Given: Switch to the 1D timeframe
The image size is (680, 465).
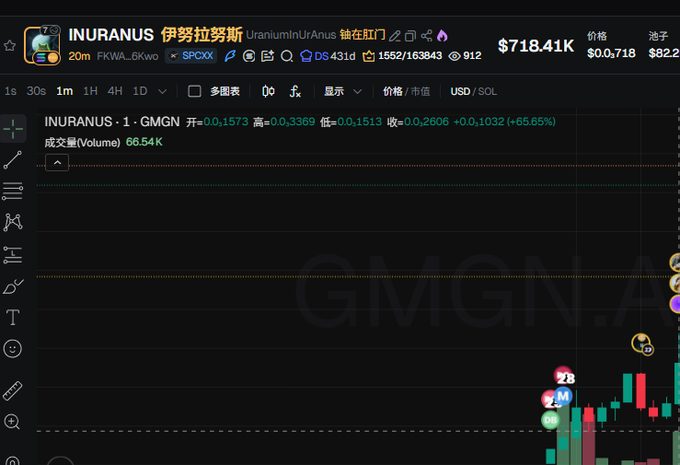Looking at the screenshot, I should tap(140, 91).
